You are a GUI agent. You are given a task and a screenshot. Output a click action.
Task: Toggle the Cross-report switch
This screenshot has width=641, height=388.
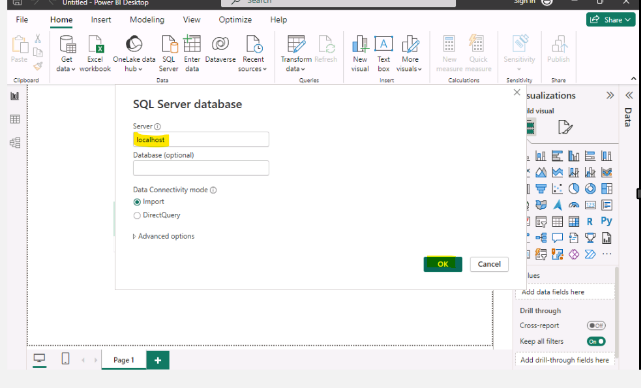coord(596,325)
